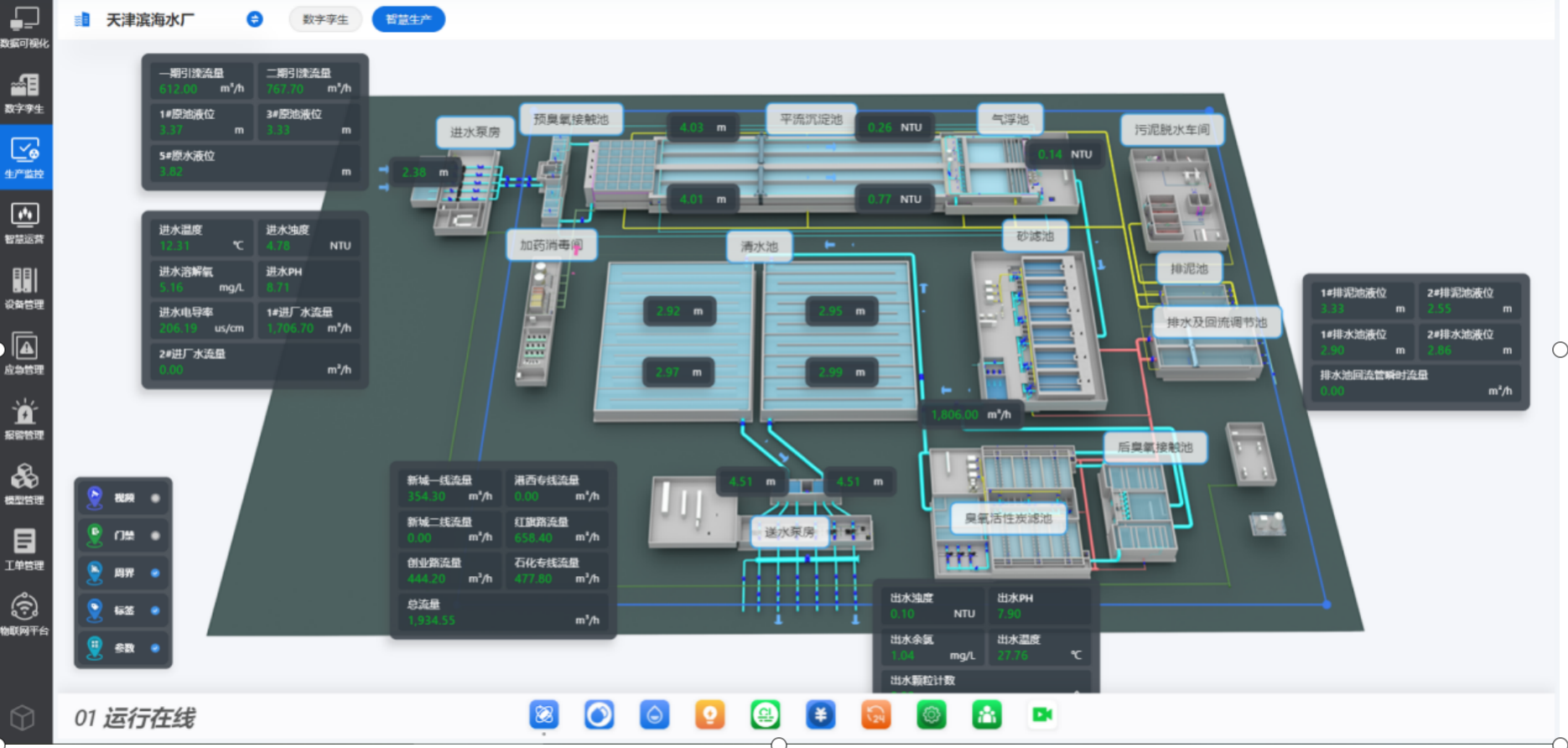Image resolution: width=1568 pixels, height=748 pixels.
Task: Switch to the 数字孪生 tab
Action: [x=325, y=19]
